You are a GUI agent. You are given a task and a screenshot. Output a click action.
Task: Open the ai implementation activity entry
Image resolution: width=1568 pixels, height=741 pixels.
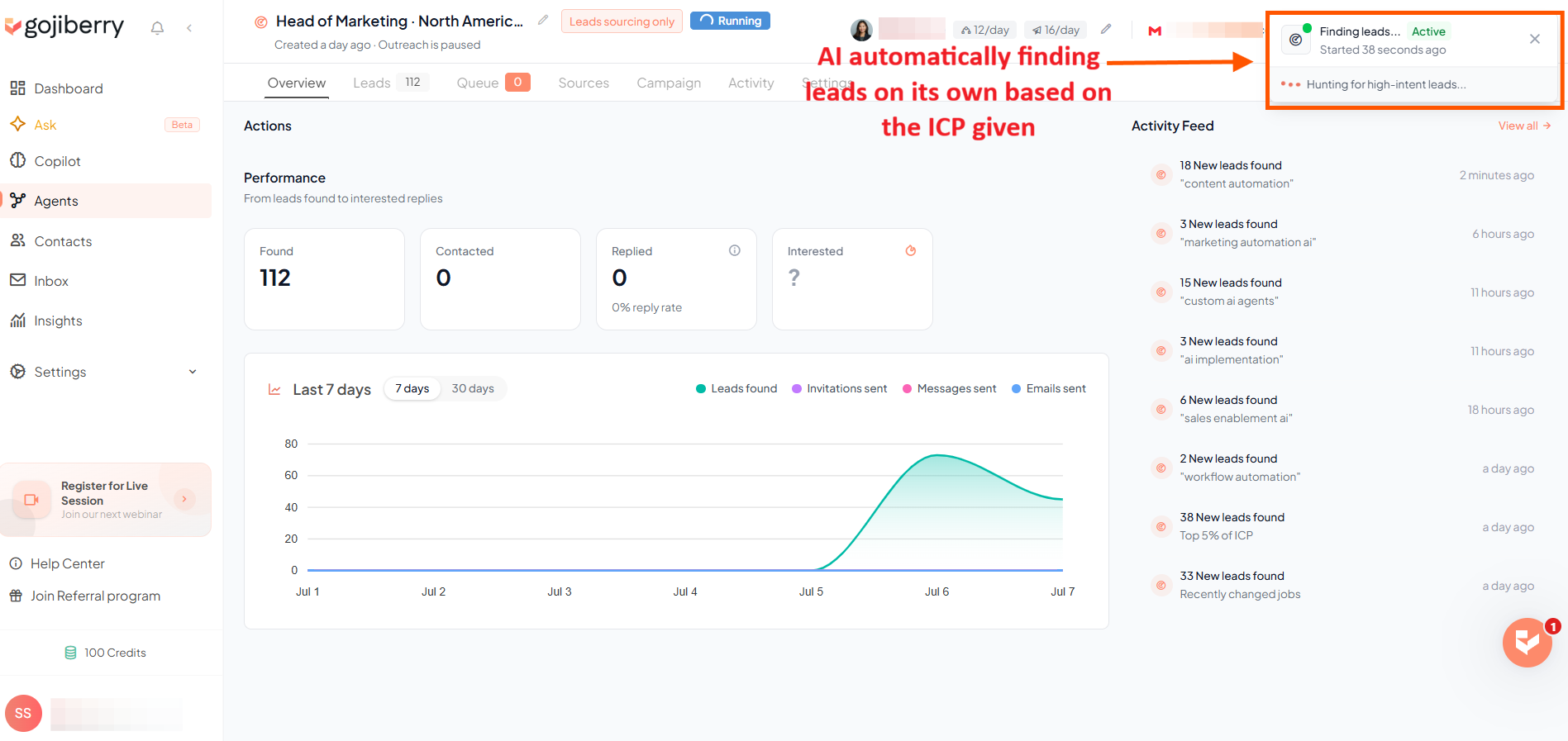1343,350
